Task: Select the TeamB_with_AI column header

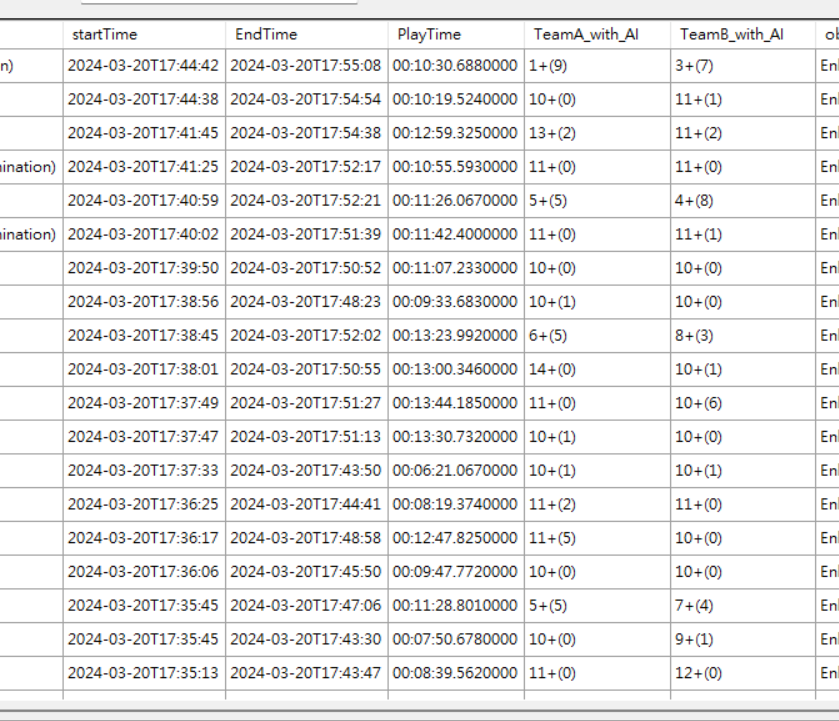Action: pos(743,34)
